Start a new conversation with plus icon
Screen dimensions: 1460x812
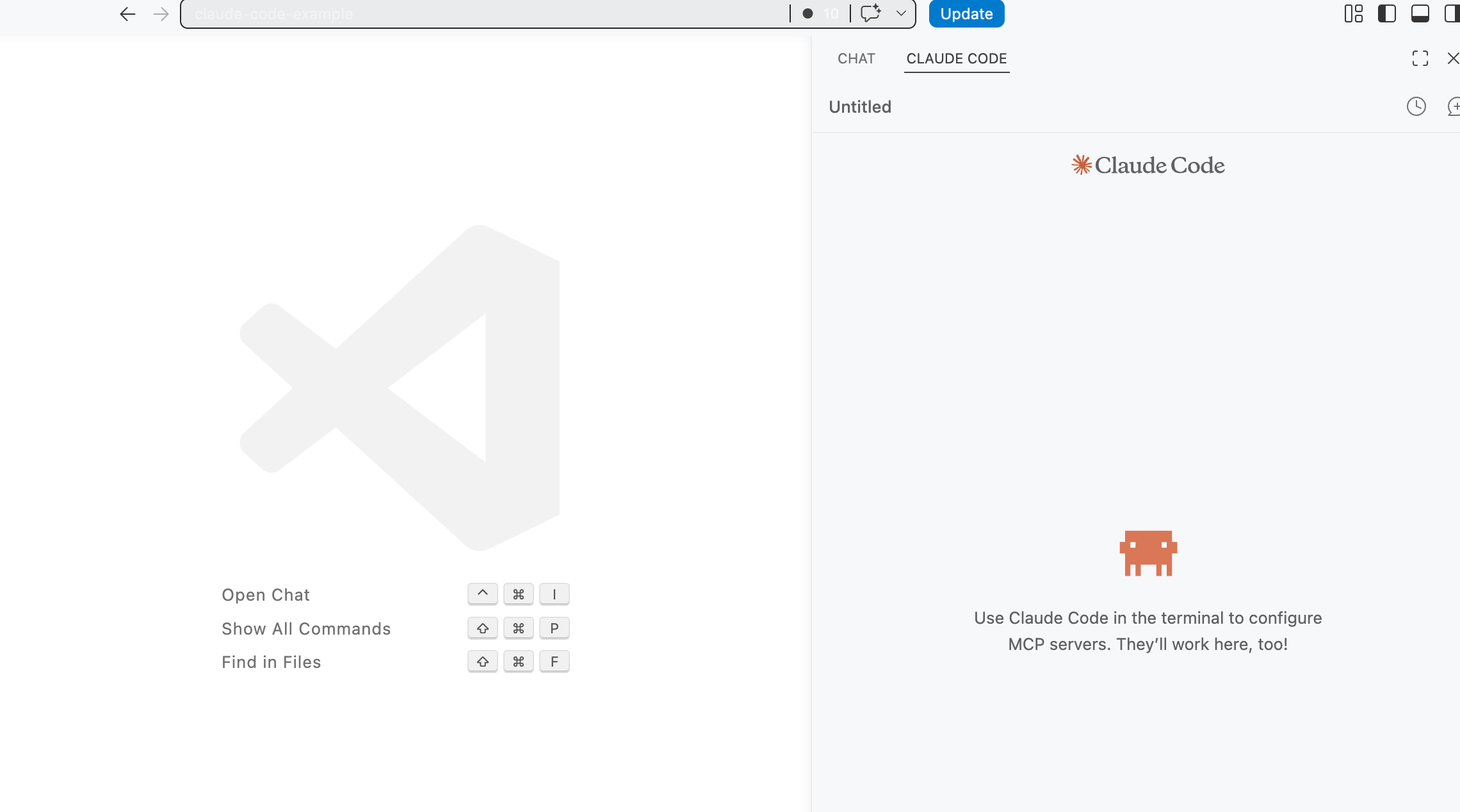click(x=1454, y=106)
